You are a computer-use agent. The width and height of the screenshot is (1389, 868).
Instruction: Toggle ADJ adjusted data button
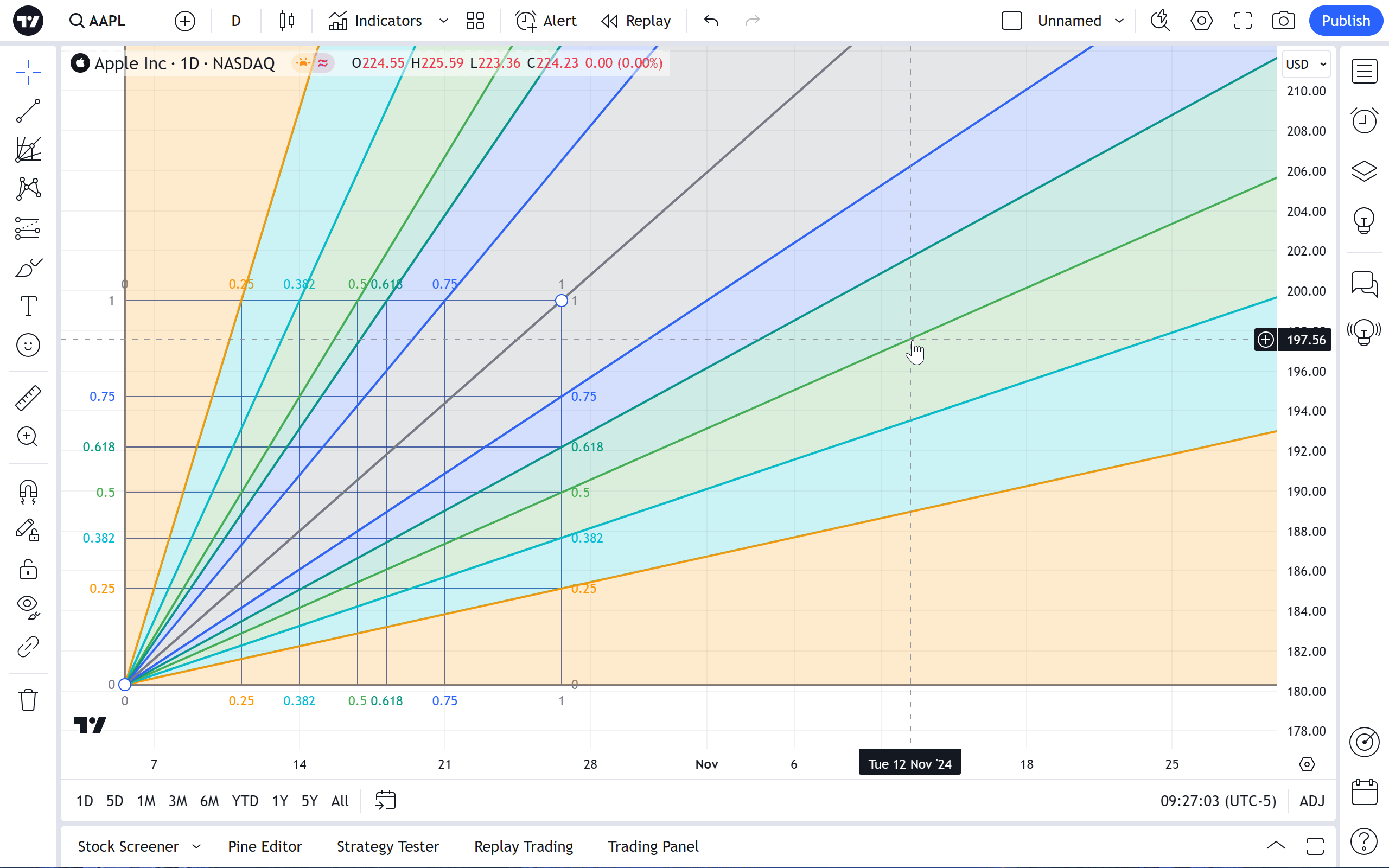coord(1311,801)
